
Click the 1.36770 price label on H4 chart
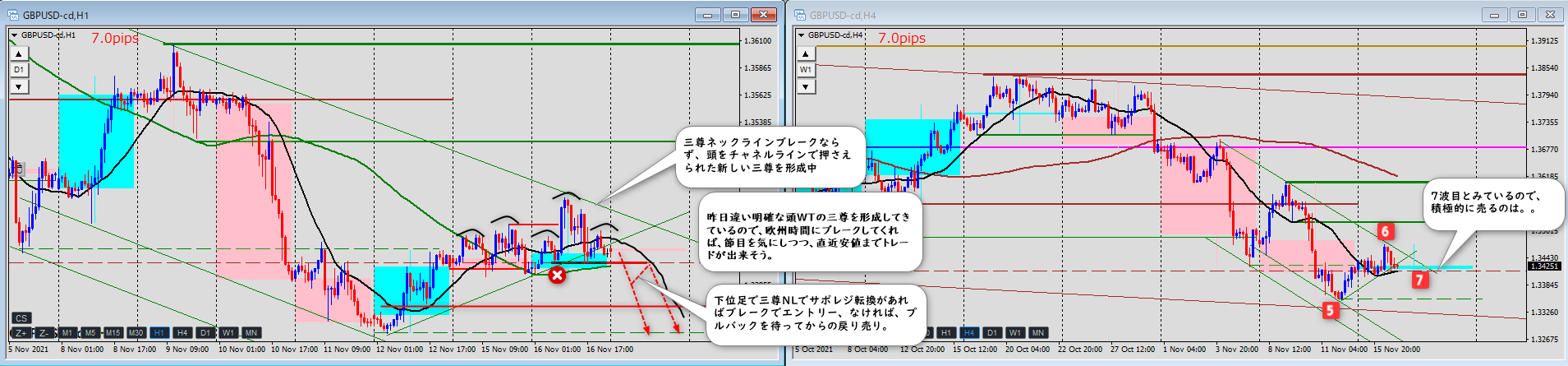coord(1544,150)
